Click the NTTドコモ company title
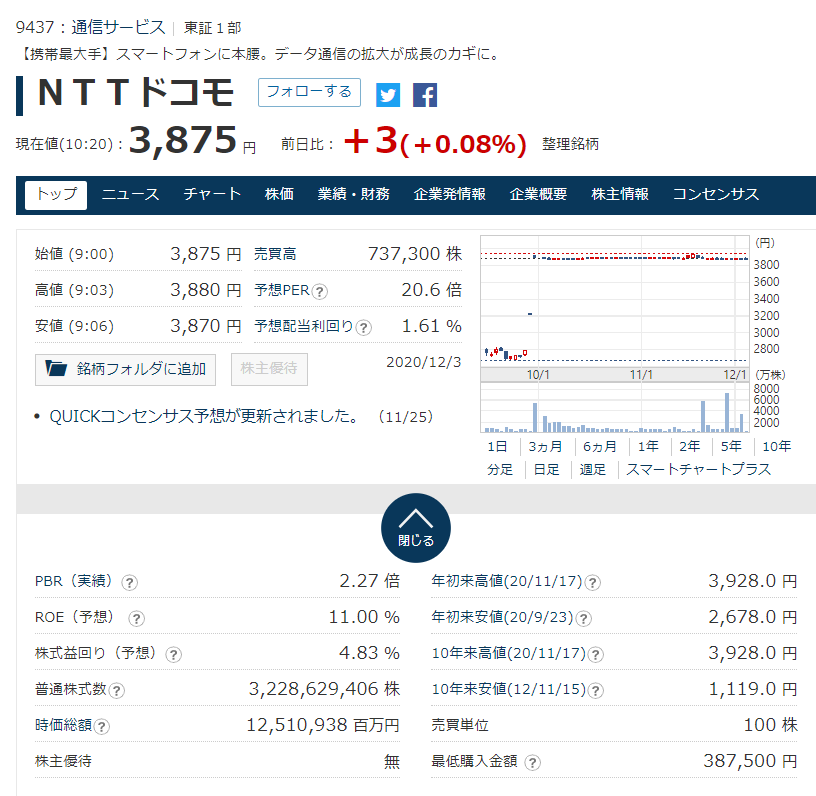Screen dimensions: 816x796 point(136,93)
